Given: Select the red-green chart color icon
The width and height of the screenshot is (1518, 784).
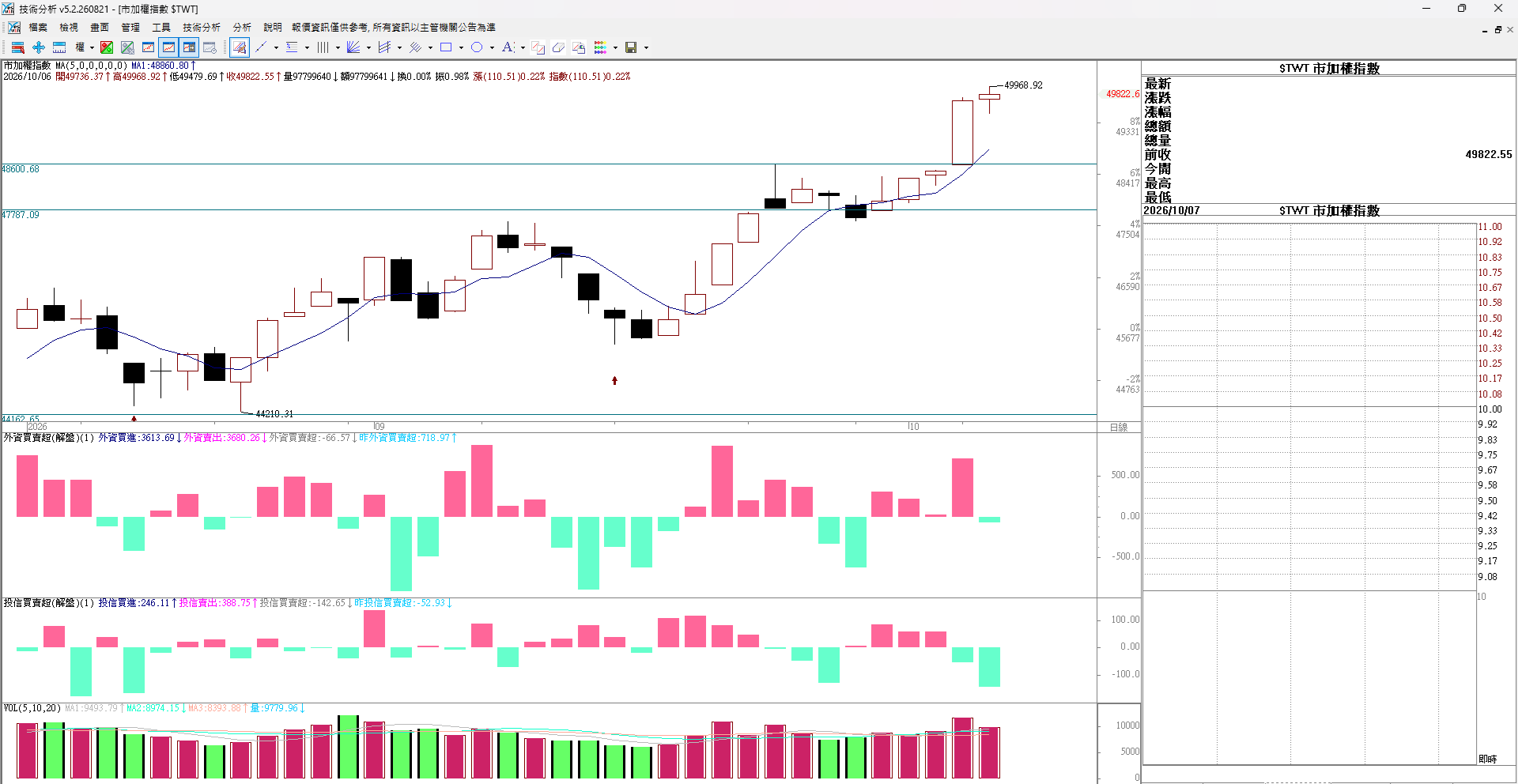Looking at the screenshot, I should point(107,47).
